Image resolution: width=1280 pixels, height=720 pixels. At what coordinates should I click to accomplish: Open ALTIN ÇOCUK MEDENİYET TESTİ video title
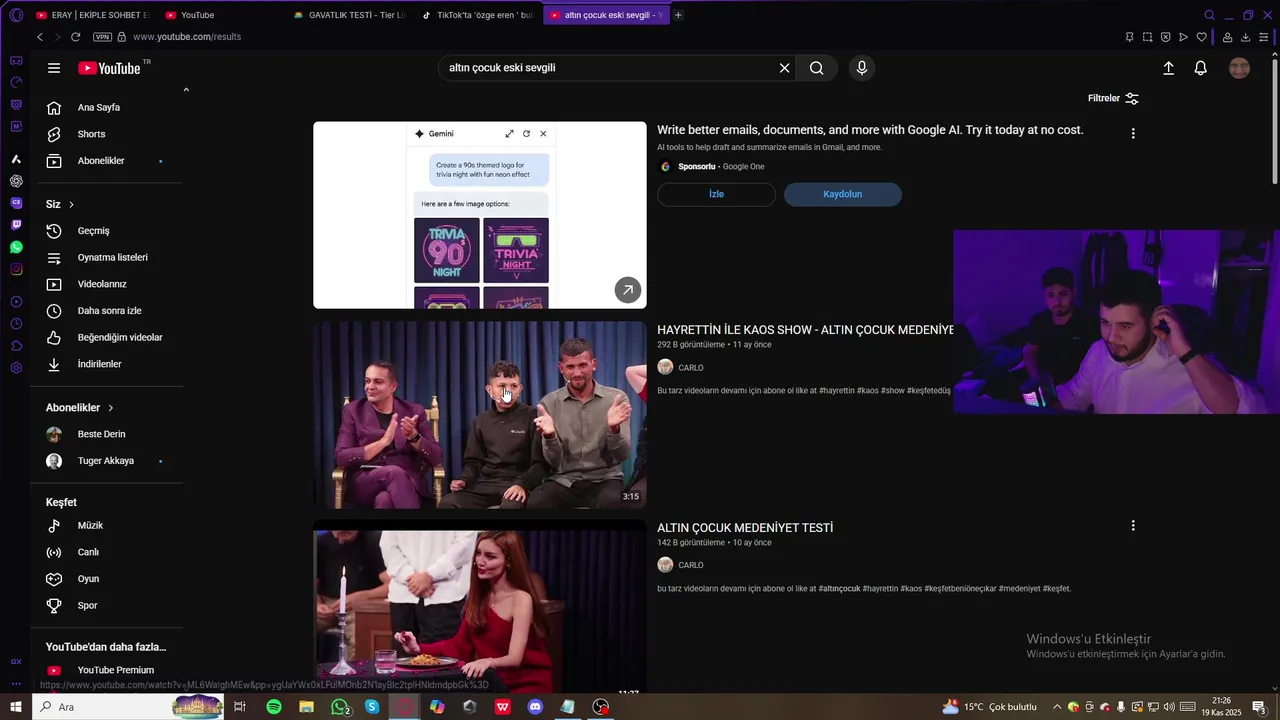coord(745,528)
